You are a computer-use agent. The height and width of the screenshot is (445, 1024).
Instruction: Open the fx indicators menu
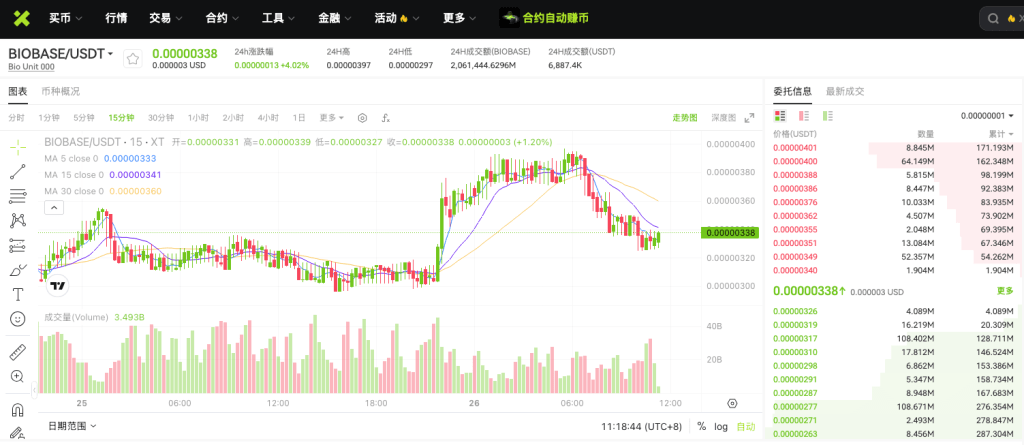(x=386, y=118)
